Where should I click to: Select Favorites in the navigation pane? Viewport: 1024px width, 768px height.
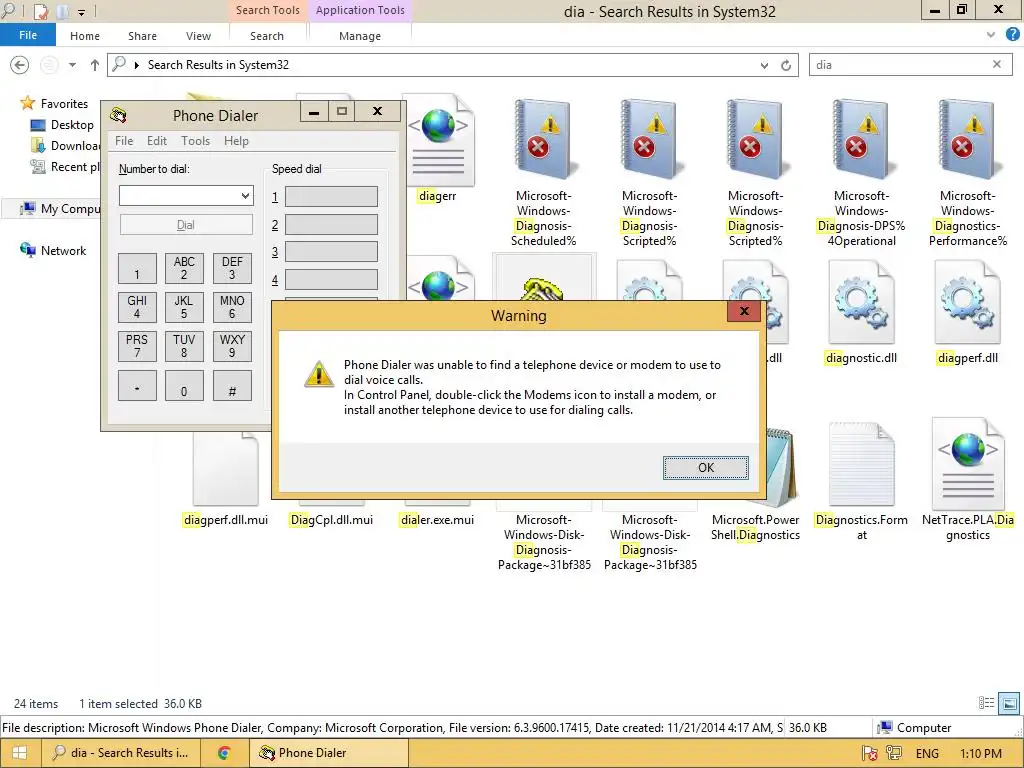[x=63, y=104]
